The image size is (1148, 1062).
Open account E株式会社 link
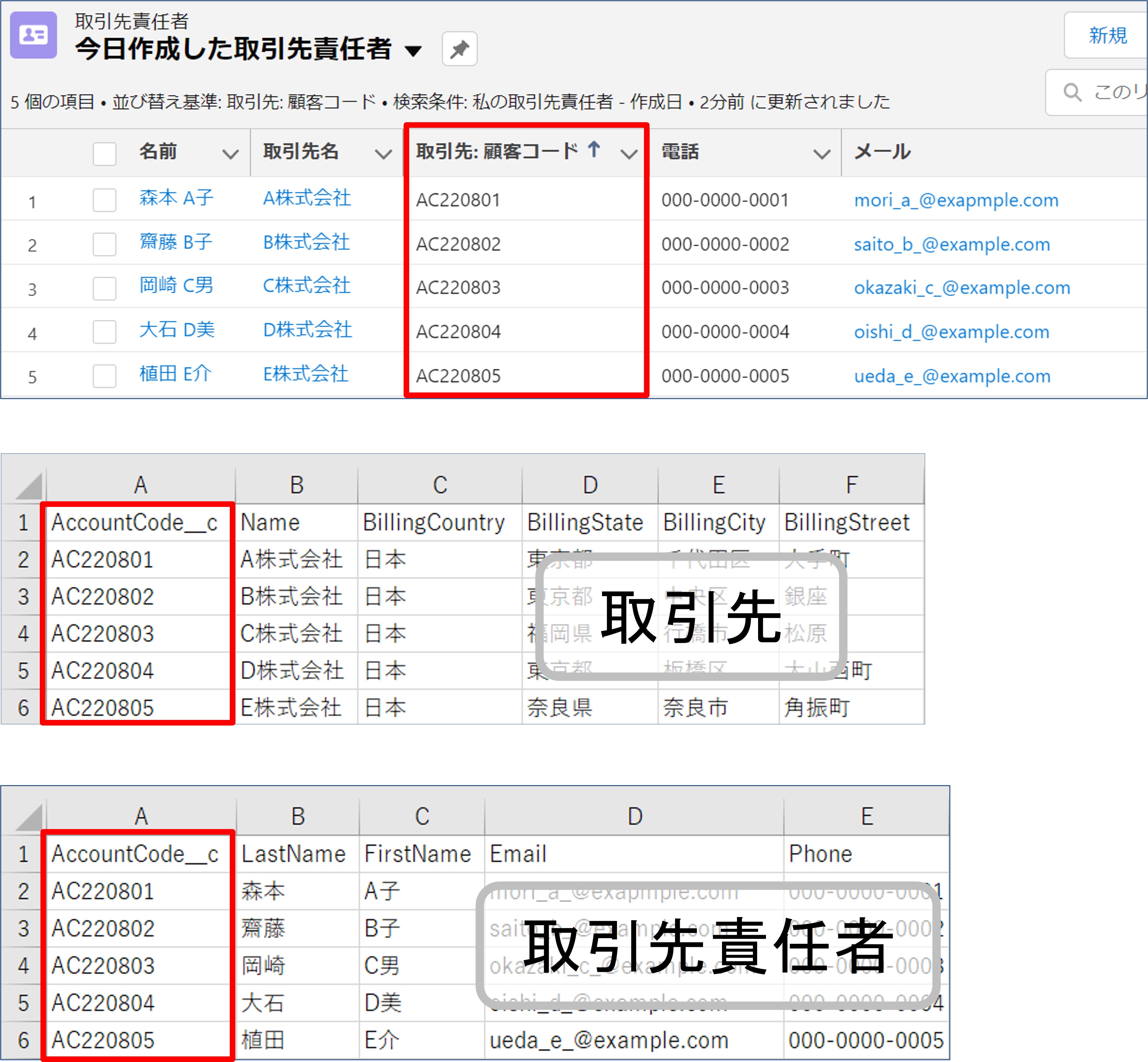tap(306, 374)
